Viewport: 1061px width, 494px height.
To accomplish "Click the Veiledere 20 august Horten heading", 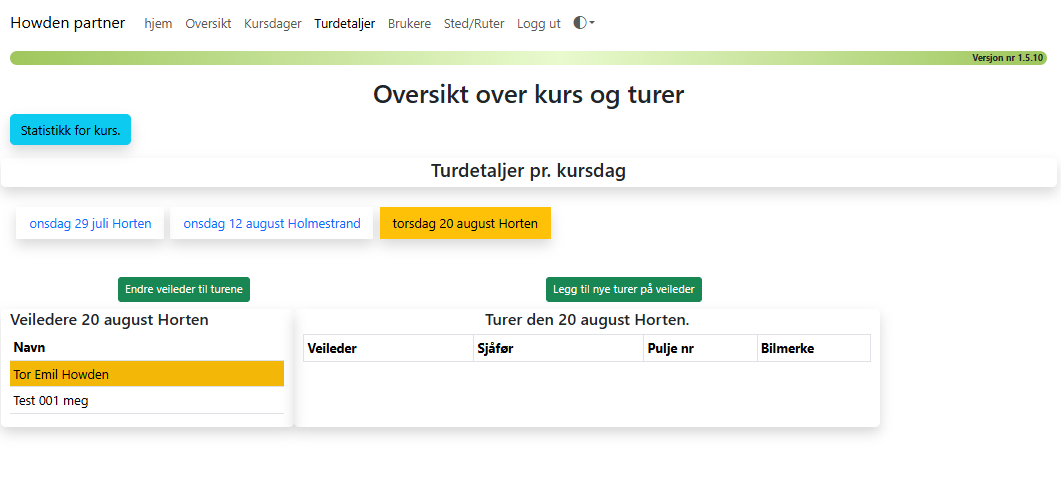I will (x=110, y=320).
